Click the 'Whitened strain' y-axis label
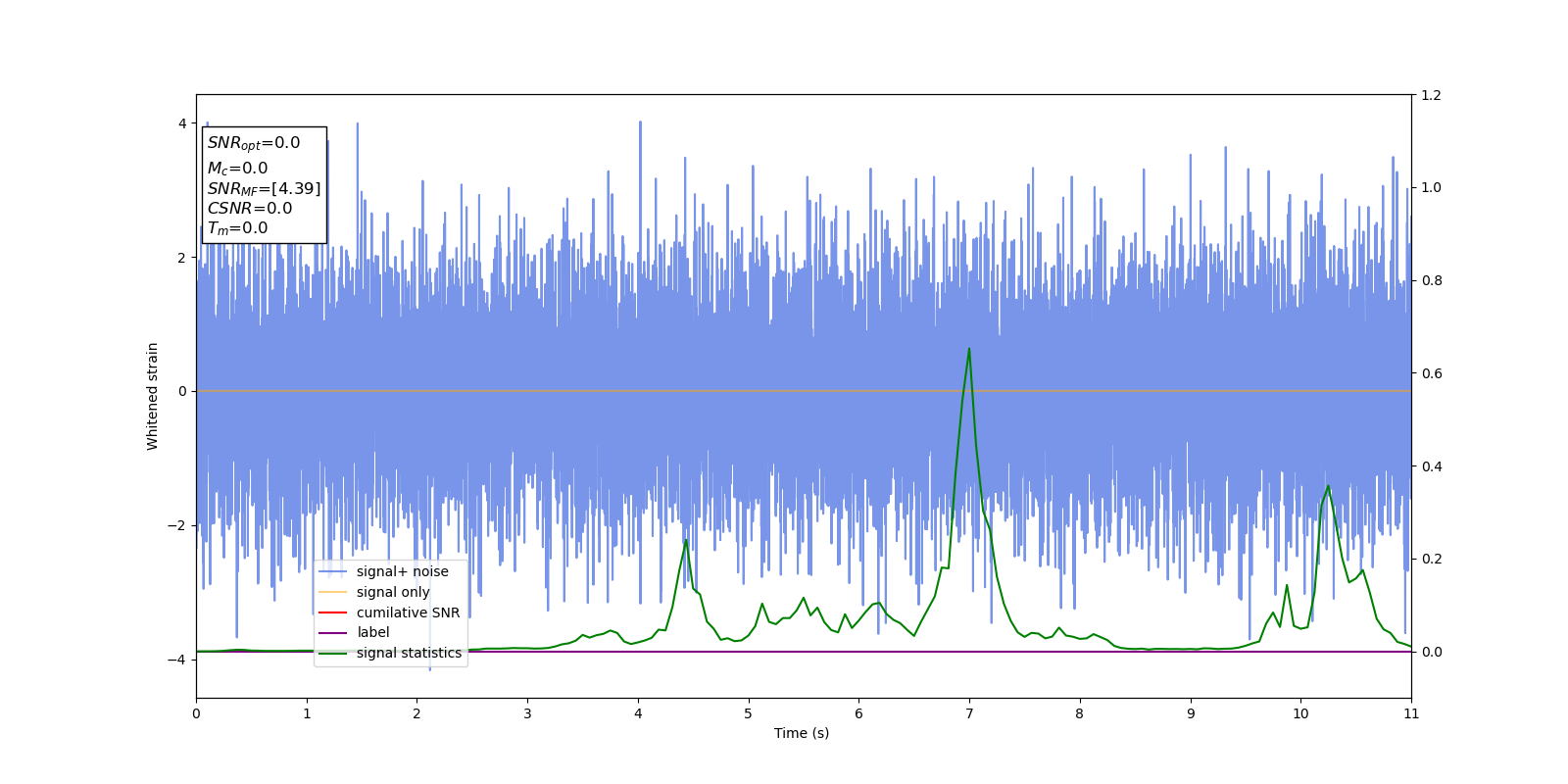This screenshot has height=784, width=1568. pyautogui.click(x=153, y=396)
